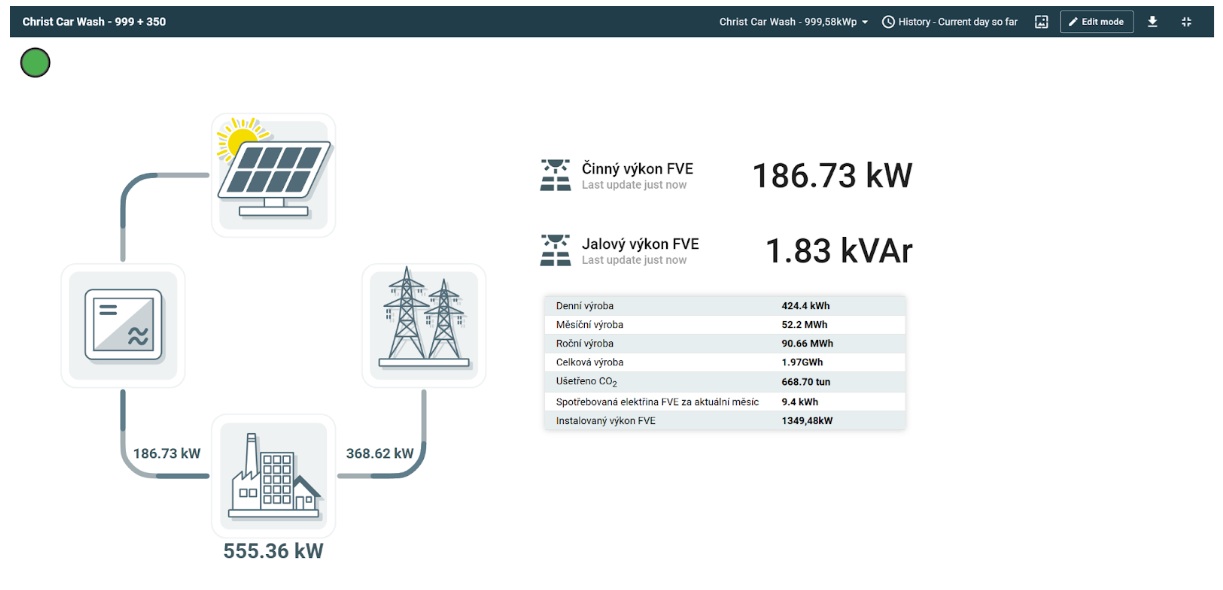Select the Denní výroba table row
Image resolution: width=1223 pixels, height=590 pixels.
coord(724,306)
